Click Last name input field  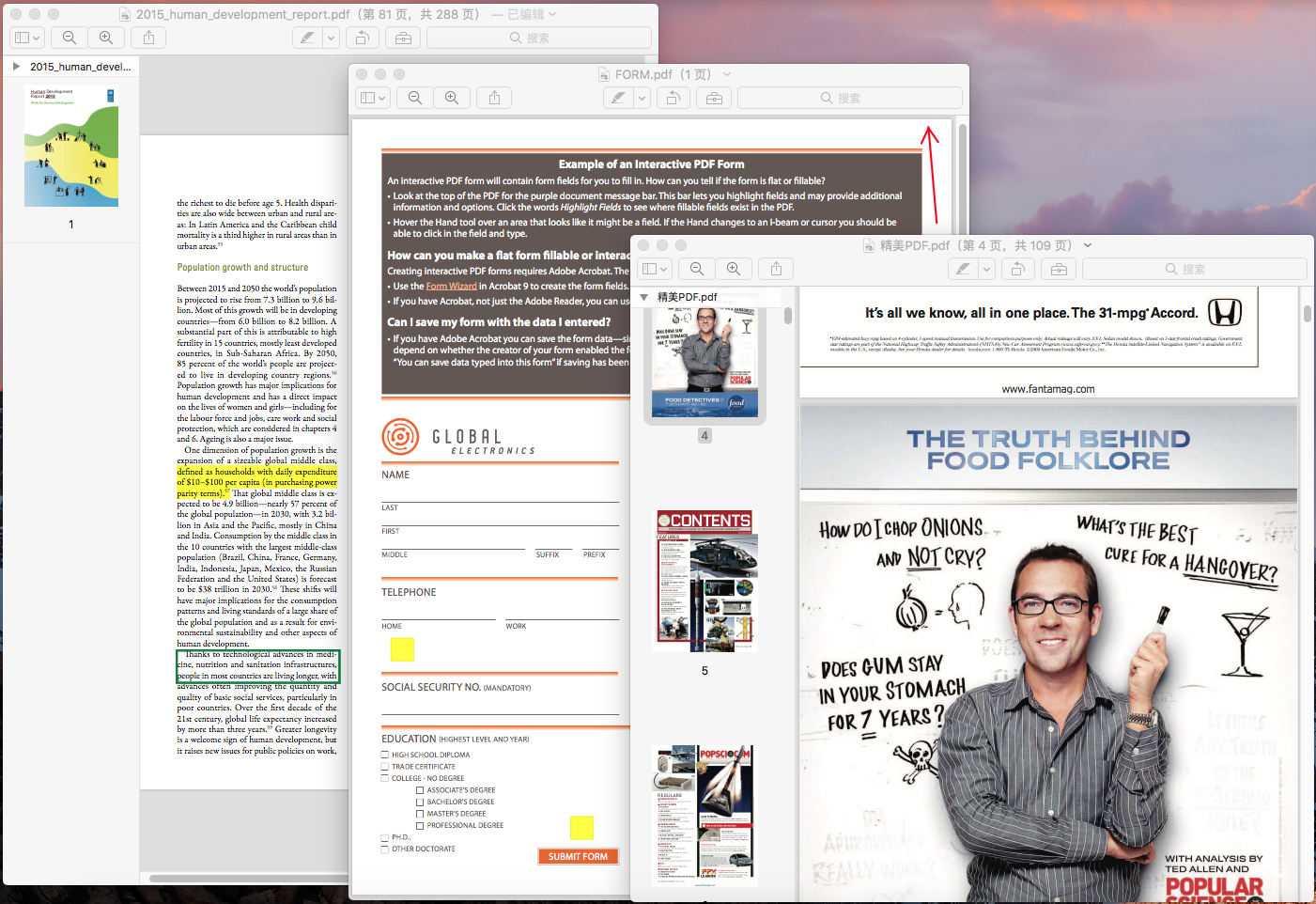coord(500,493)
